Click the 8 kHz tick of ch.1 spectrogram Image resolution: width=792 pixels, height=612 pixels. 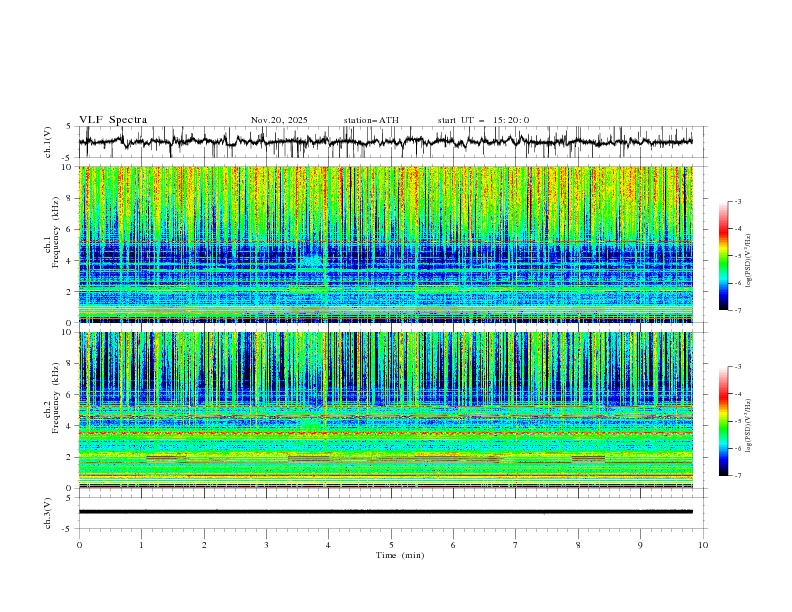point(71,198)
